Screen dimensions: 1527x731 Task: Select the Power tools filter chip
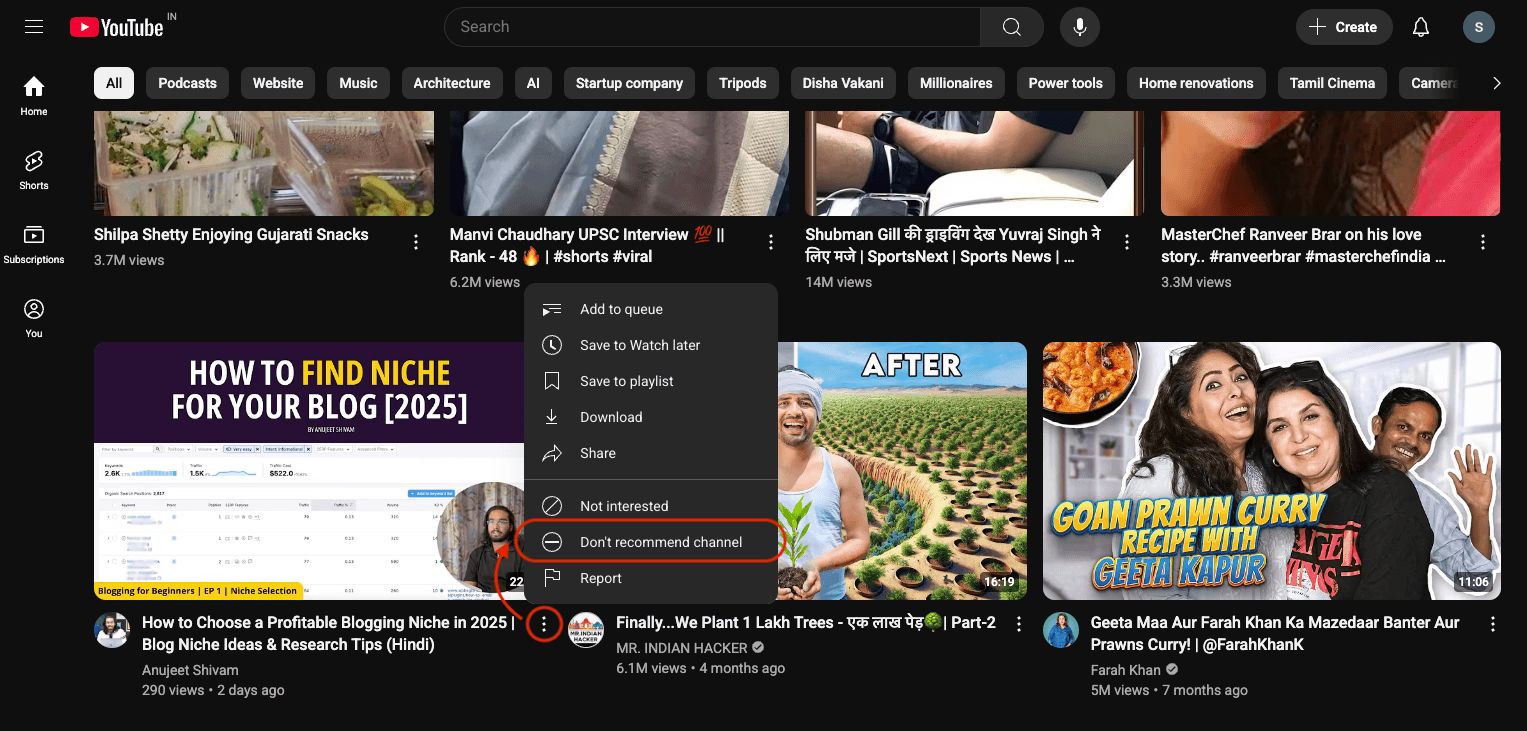[x=1066, y=83]
